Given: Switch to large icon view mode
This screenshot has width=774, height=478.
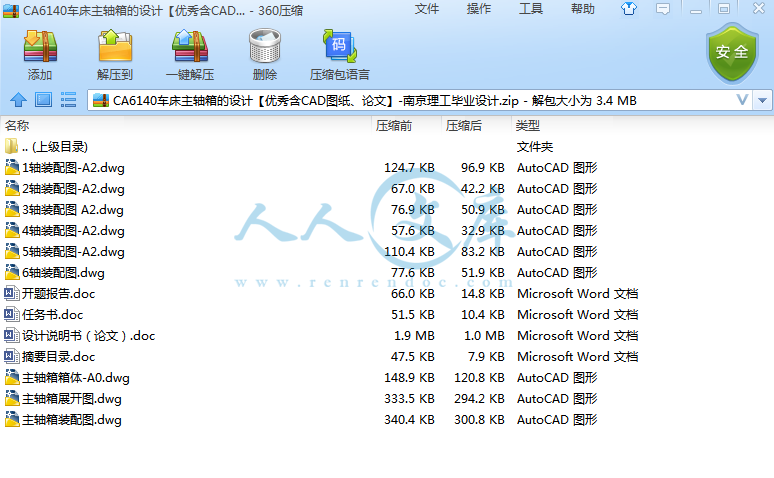Looking at the screenshot, I should click(x=43, y=100).
